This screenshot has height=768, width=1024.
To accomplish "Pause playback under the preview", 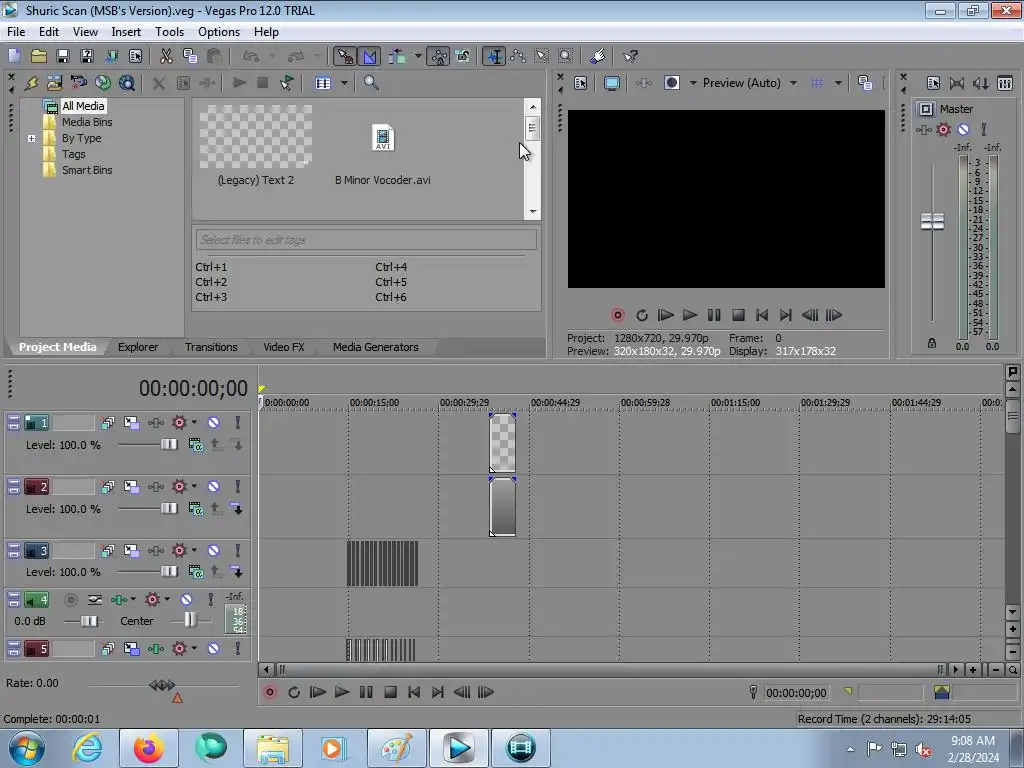I will coord(714,315).
